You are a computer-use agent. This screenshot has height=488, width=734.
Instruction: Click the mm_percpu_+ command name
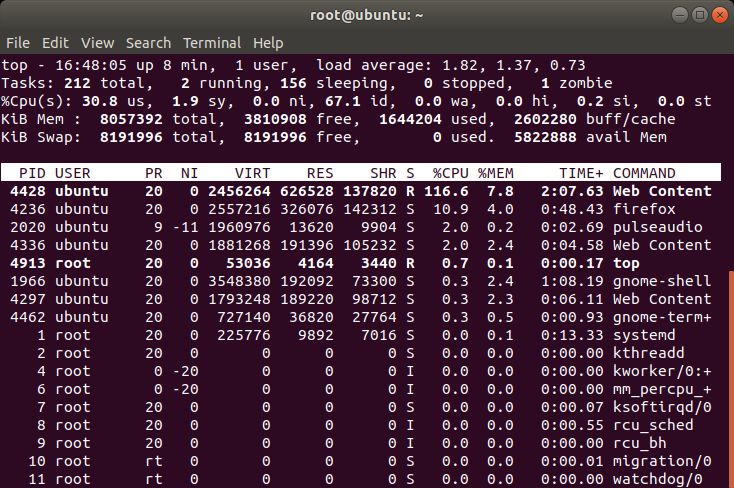[662, 389]
